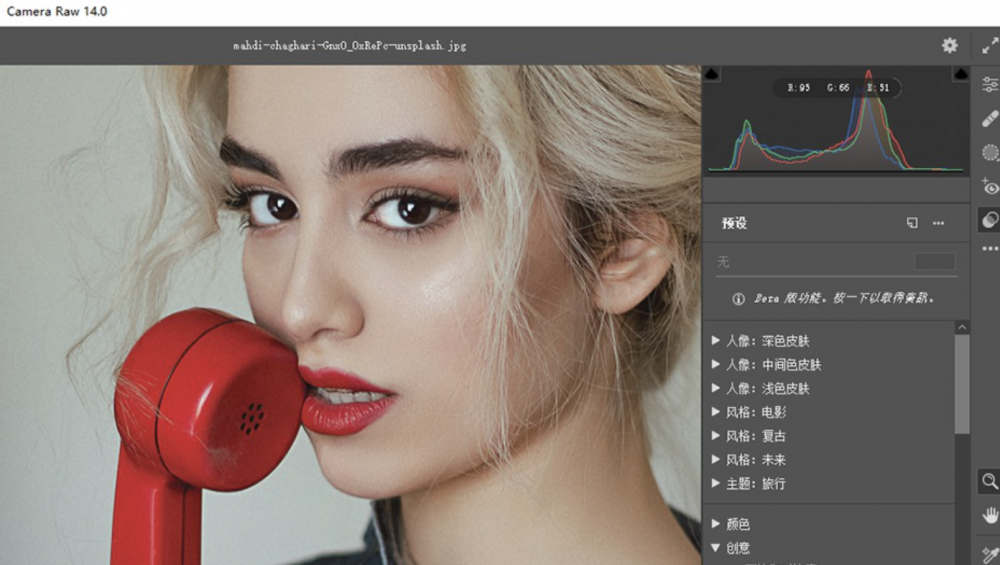Viewport: 1000px width, 565px height.
Task: Open the Presets panel icon
Action: pyautogui.click(x=990, y=220)
